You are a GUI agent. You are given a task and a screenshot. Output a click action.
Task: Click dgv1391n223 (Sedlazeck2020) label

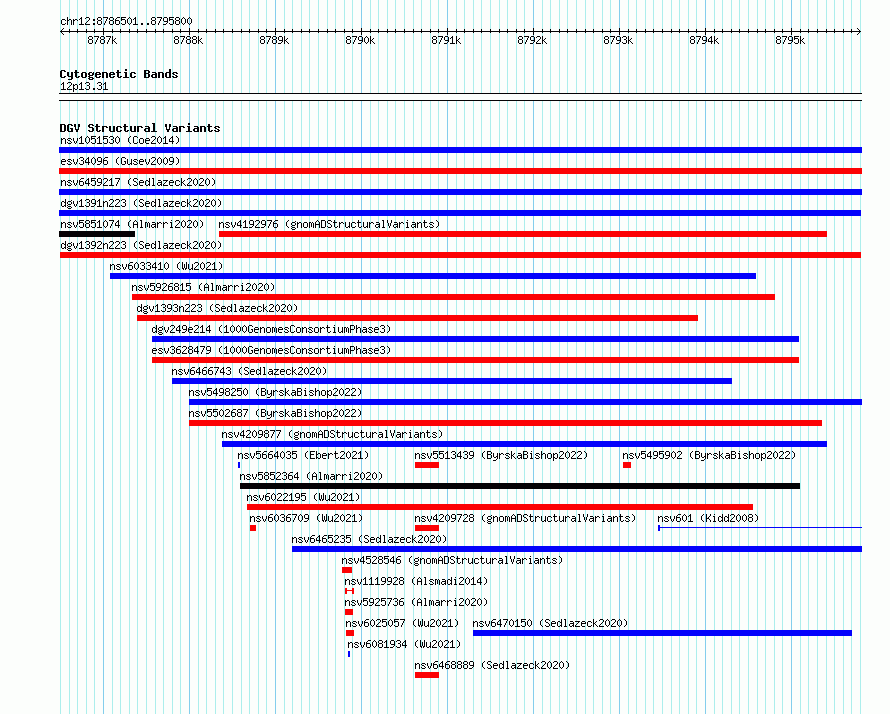pyautogui.click(x=141, y=203)
